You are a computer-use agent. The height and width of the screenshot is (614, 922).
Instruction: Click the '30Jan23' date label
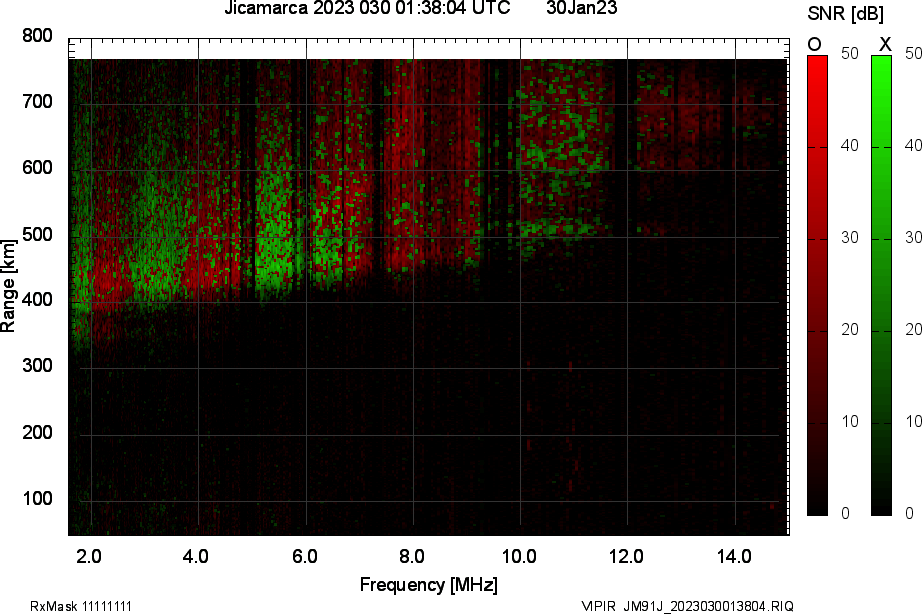(x=582, y=8)
